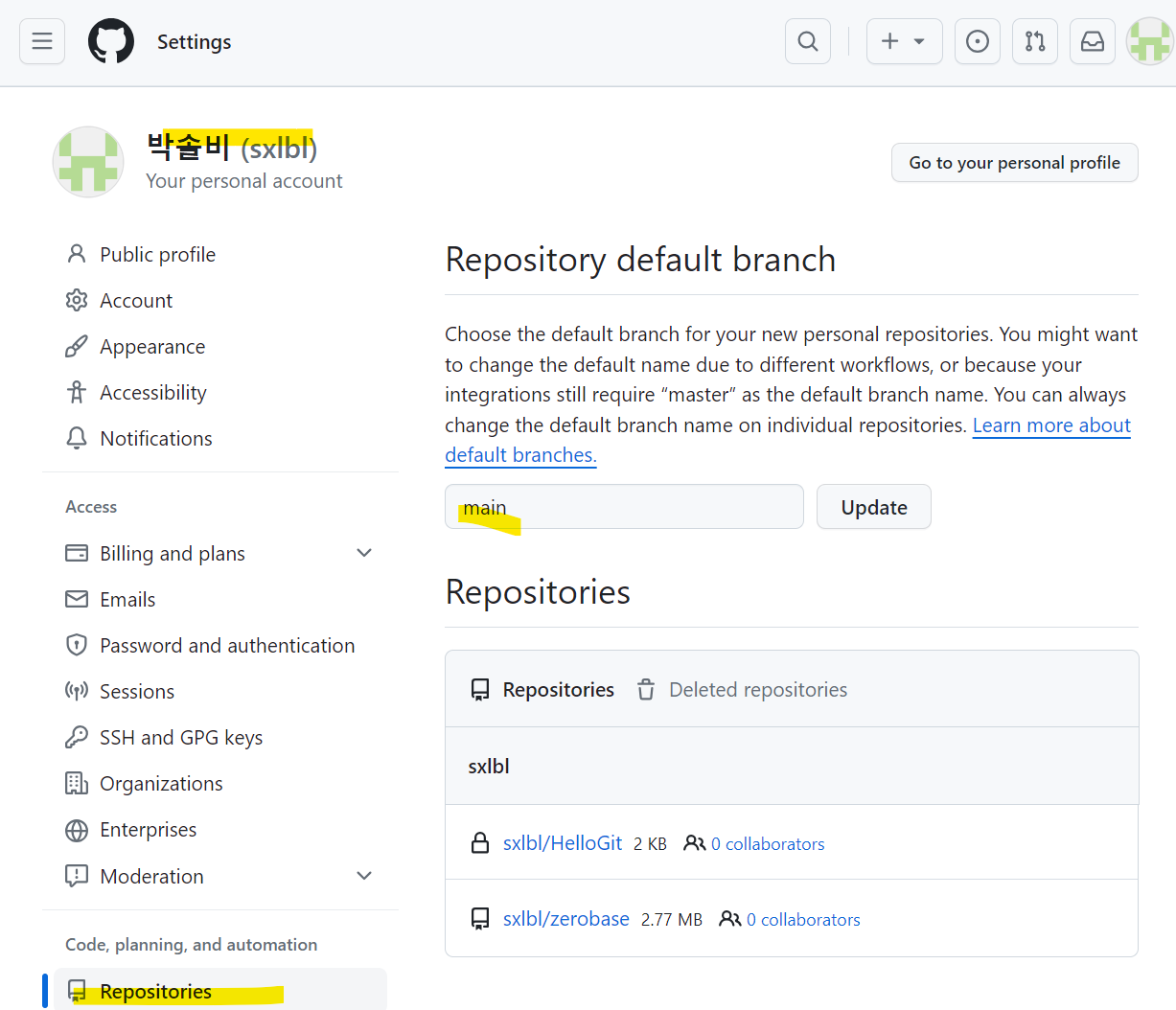
Task: Switch to the Repositories tab
Action: tap(542, 689)
